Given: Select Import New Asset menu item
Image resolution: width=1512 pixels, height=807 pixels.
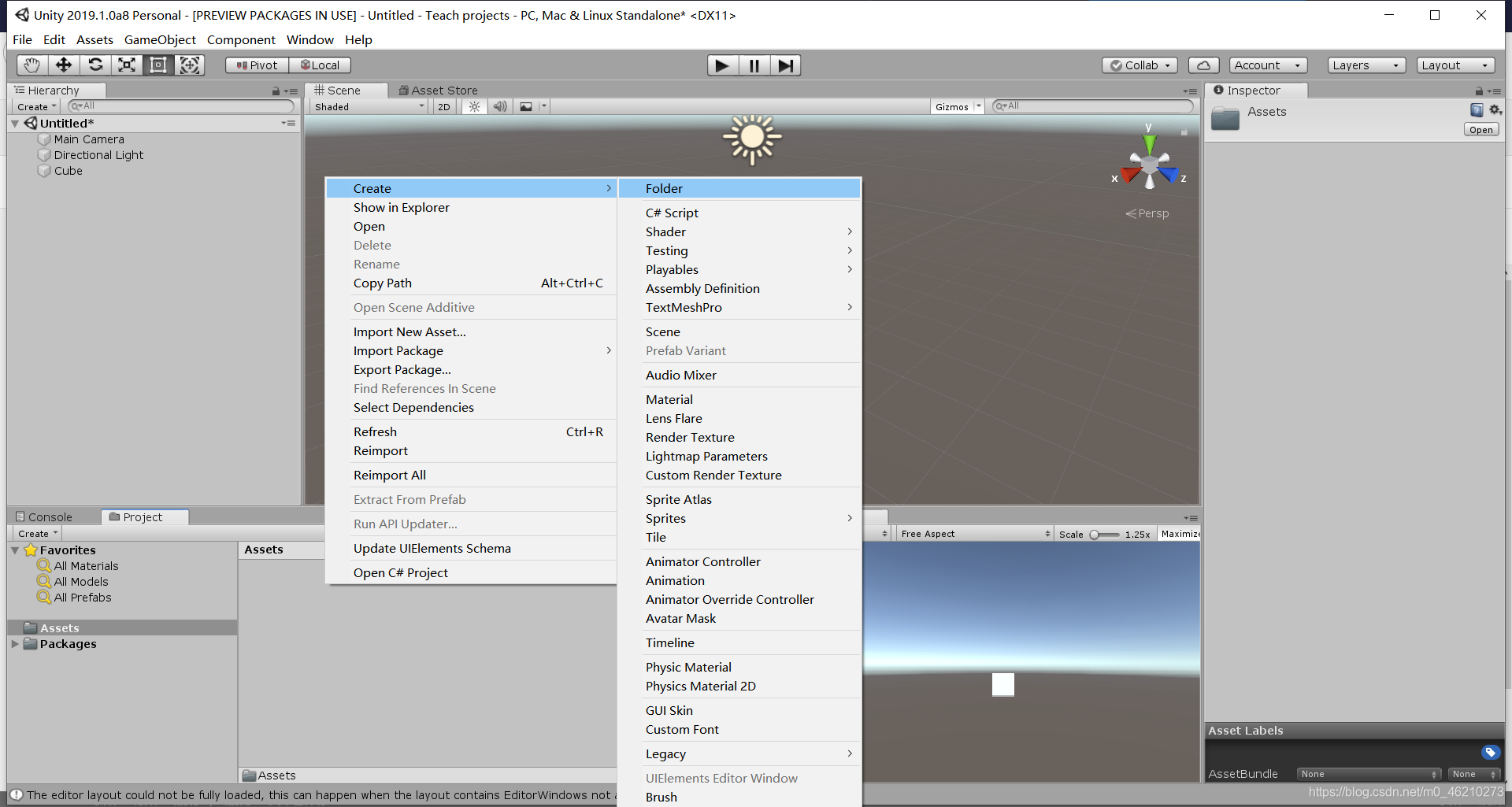Looking at the screenshot, I should pyautogui.click(x=471, y=331).
